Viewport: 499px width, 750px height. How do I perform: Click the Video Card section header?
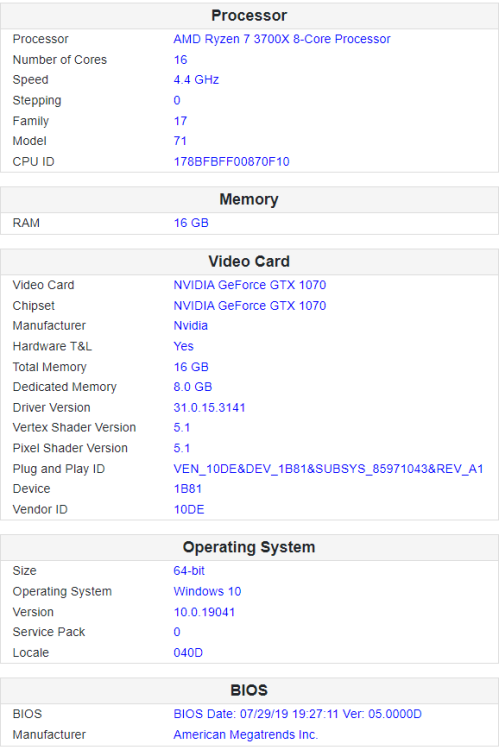249,262
